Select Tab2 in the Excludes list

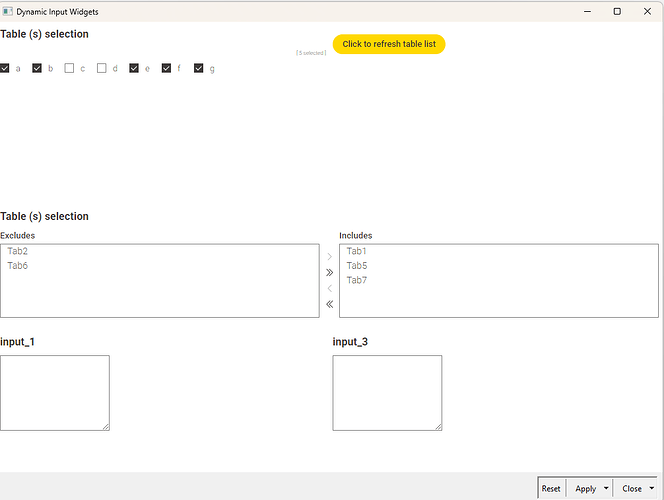[x=18, y=251]
